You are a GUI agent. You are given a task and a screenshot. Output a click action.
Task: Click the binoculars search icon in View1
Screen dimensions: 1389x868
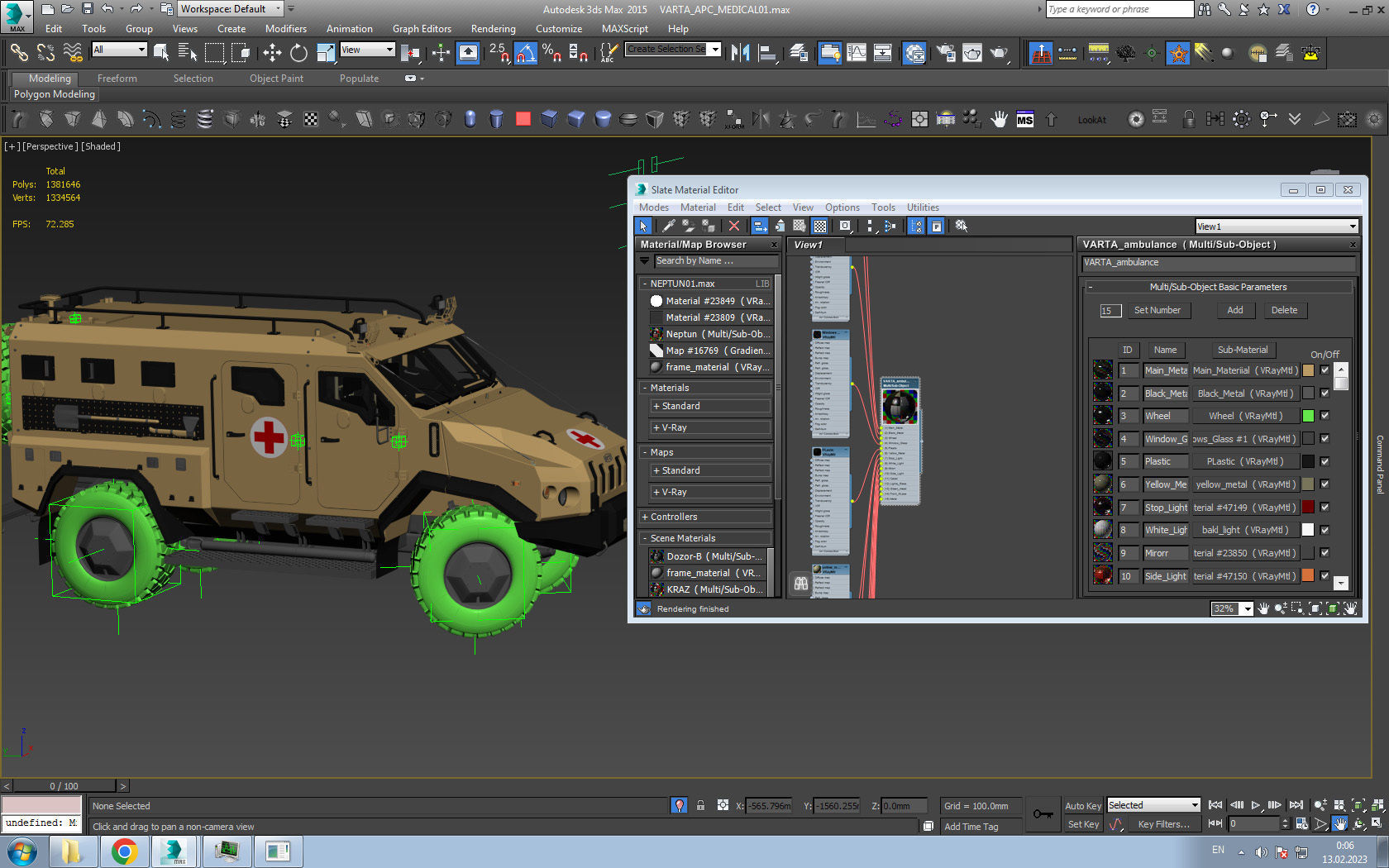(x=800, y=584)
